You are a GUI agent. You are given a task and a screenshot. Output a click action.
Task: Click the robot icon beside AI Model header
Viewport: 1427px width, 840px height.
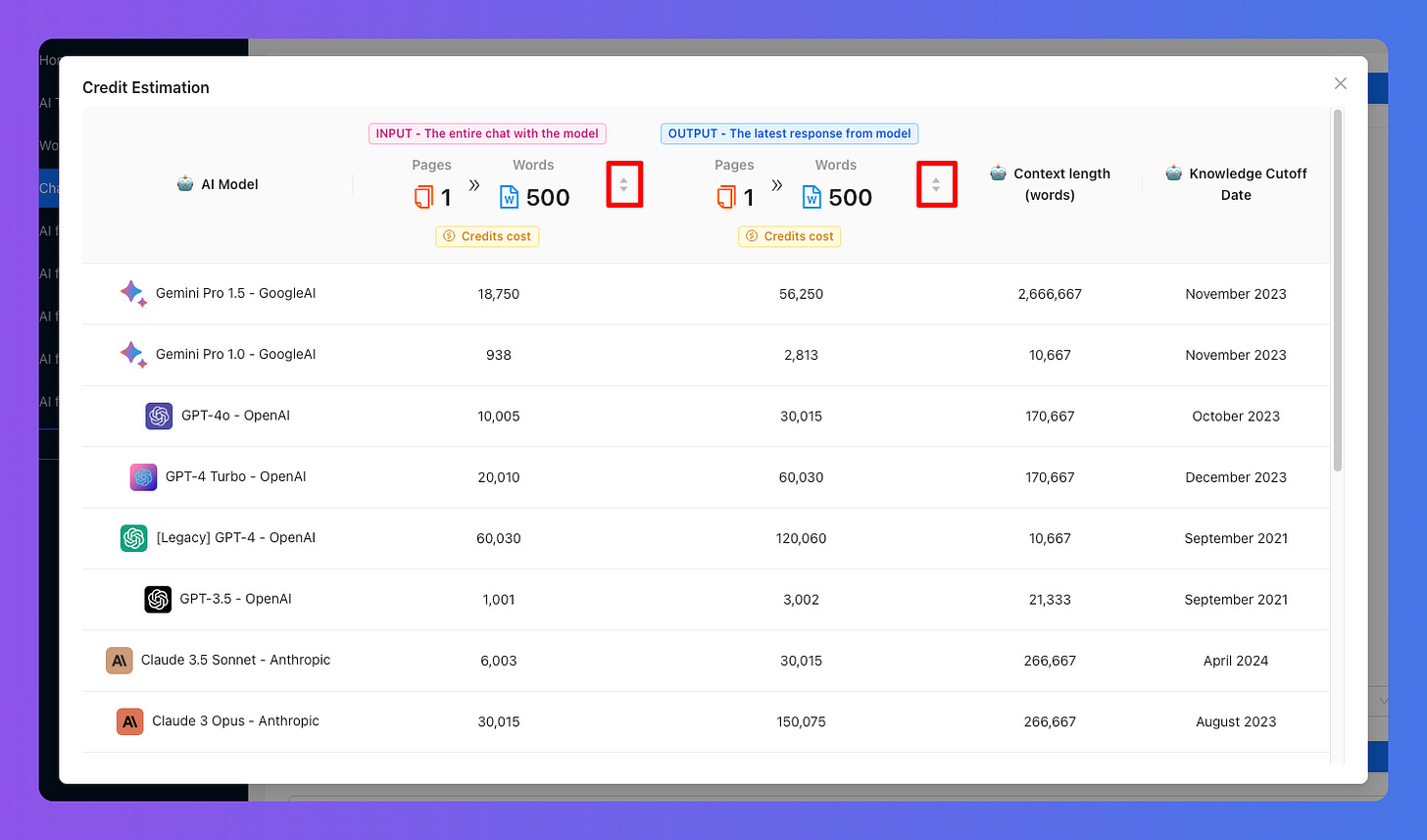pyautogui.click(x=184, y=183)
